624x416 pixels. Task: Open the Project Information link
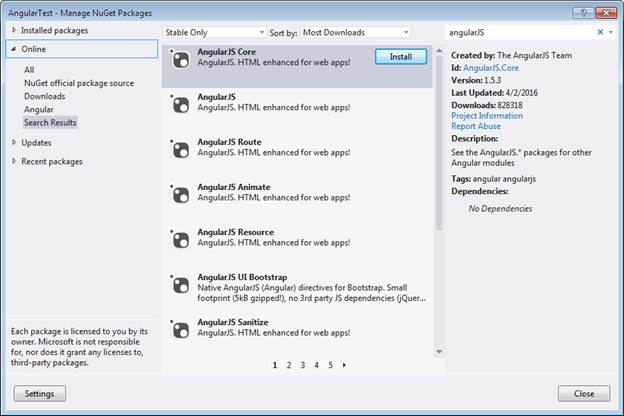tap(487, 116)
